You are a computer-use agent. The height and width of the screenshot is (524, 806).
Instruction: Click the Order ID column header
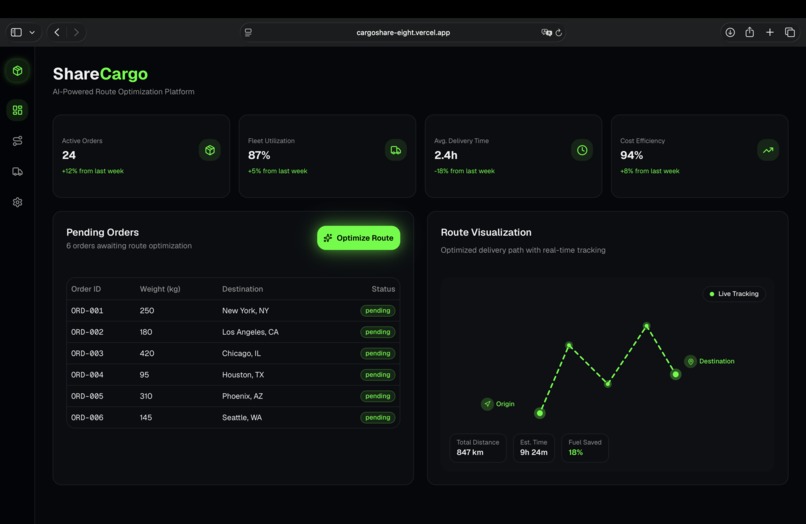coord(86,289)
